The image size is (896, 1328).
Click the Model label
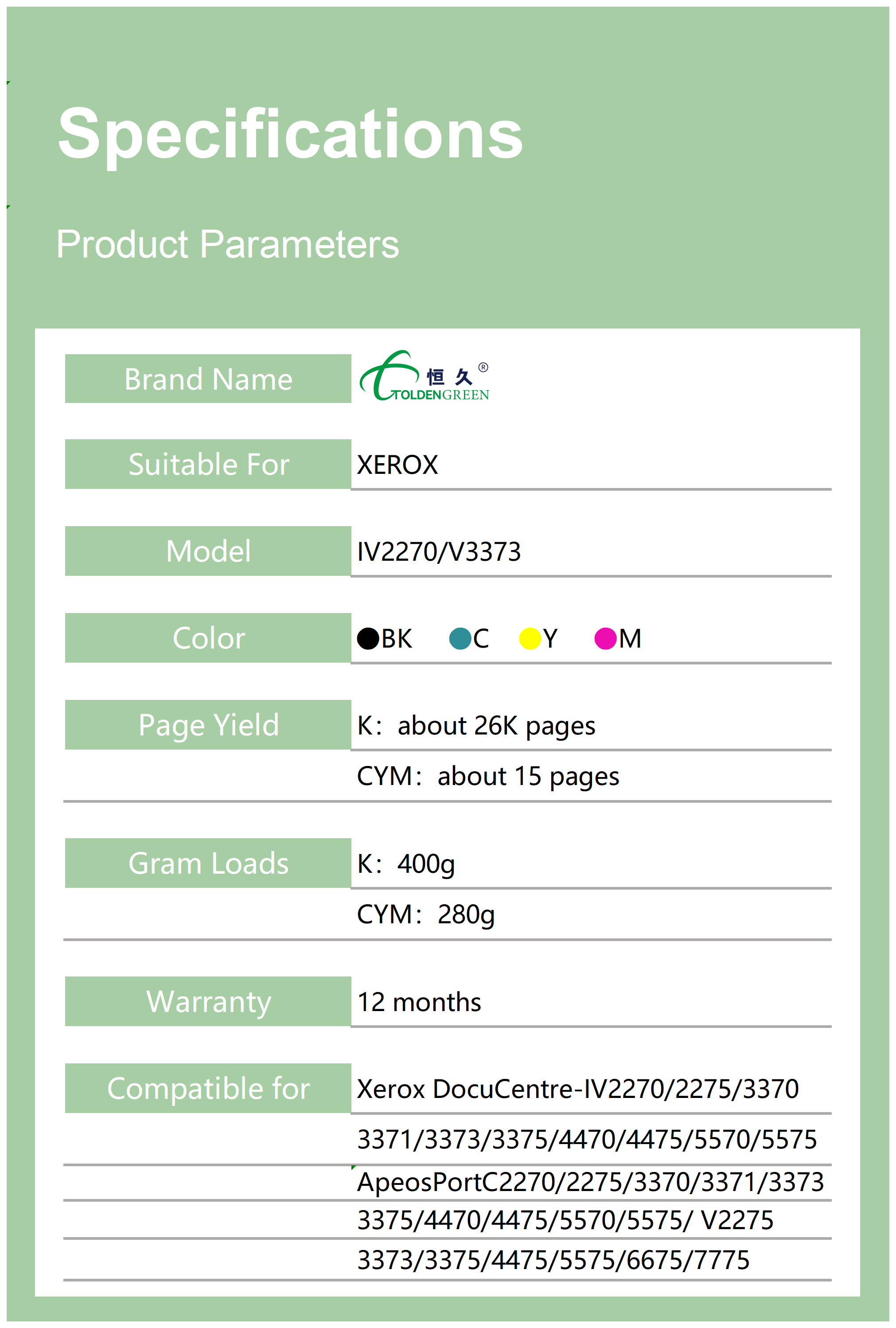coord(208,551)
